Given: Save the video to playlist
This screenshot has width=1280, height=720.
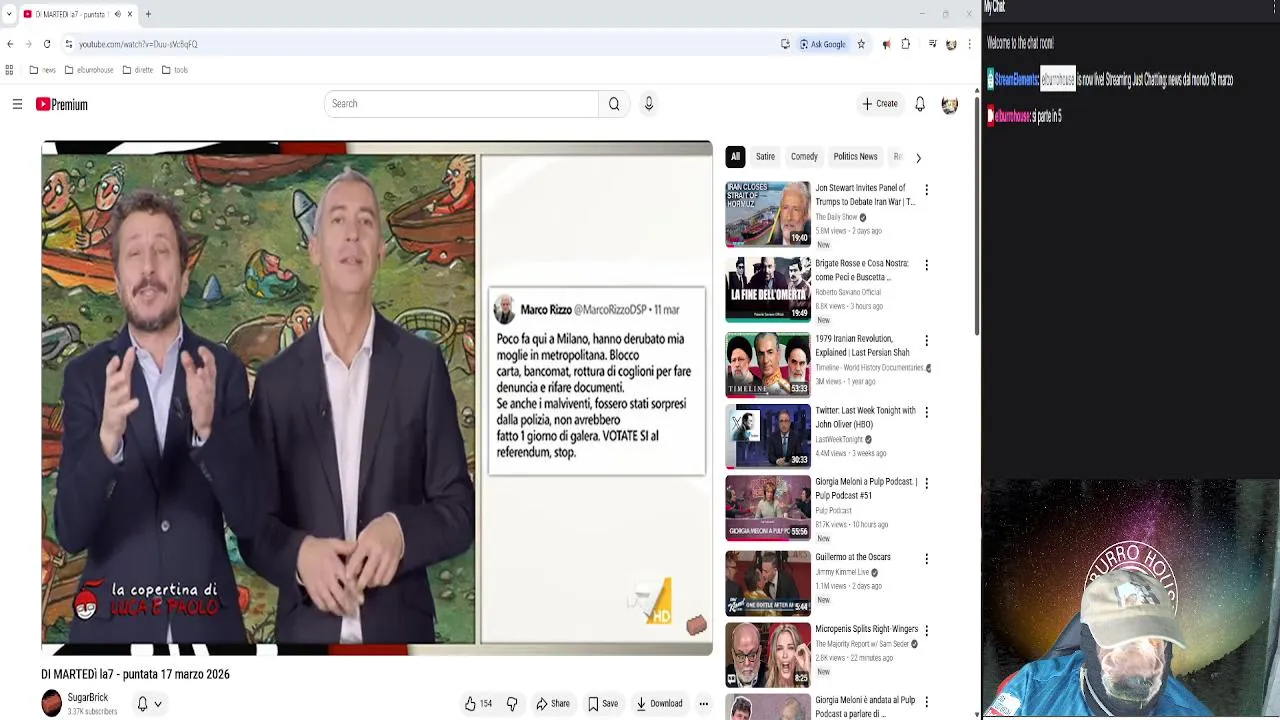Looking at the screenshot, I should [x=603, y=704].
